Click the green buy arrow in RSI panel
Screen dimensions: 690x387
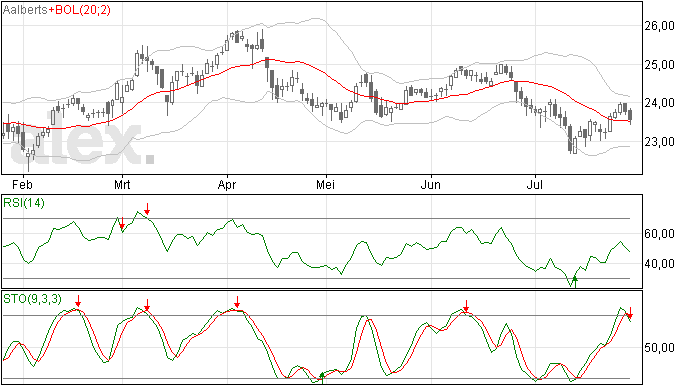pos(575,282)
